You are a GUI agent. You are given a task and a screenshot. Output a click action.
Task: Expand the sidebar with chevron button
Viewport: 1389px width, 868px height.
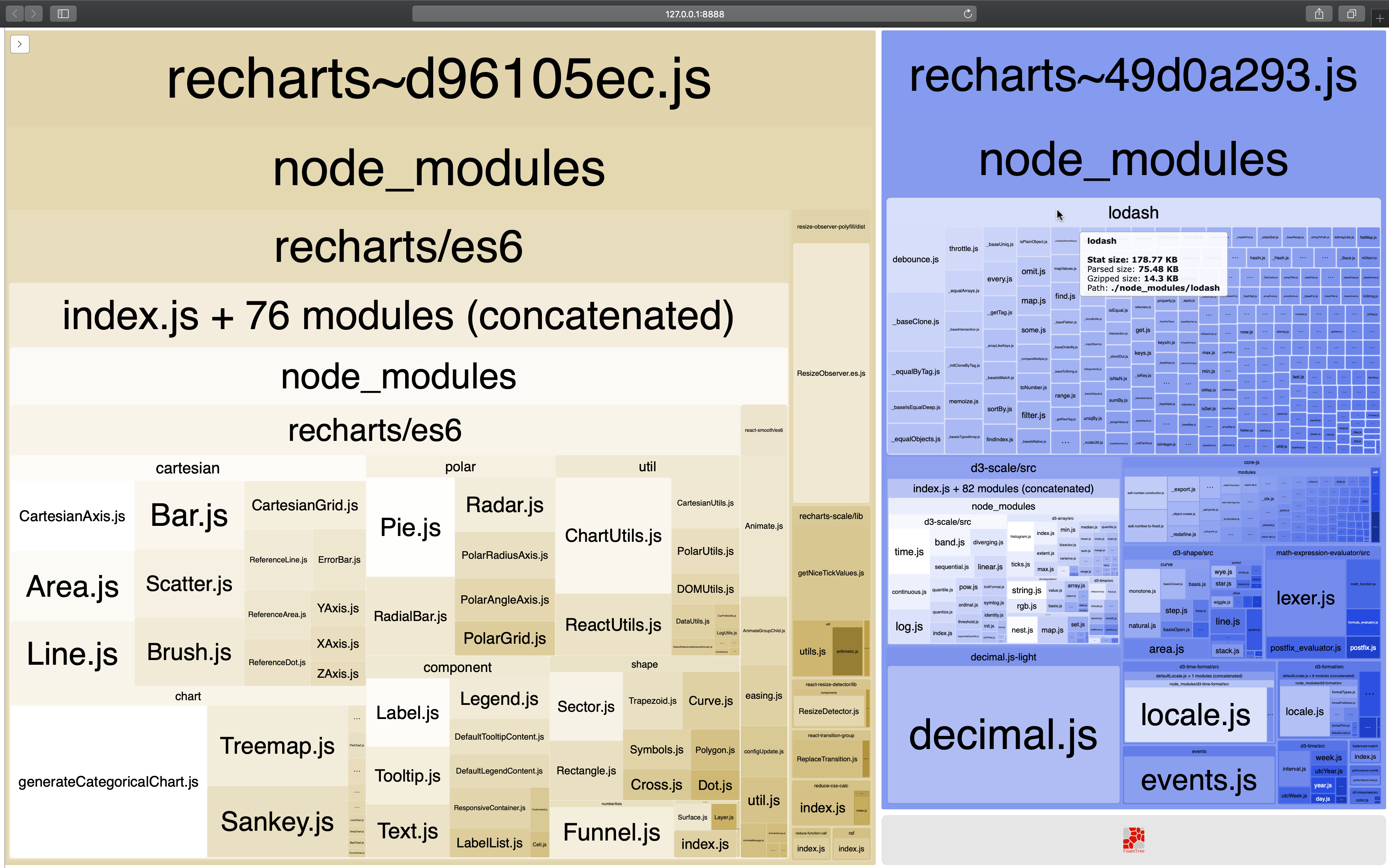(20, 44)
